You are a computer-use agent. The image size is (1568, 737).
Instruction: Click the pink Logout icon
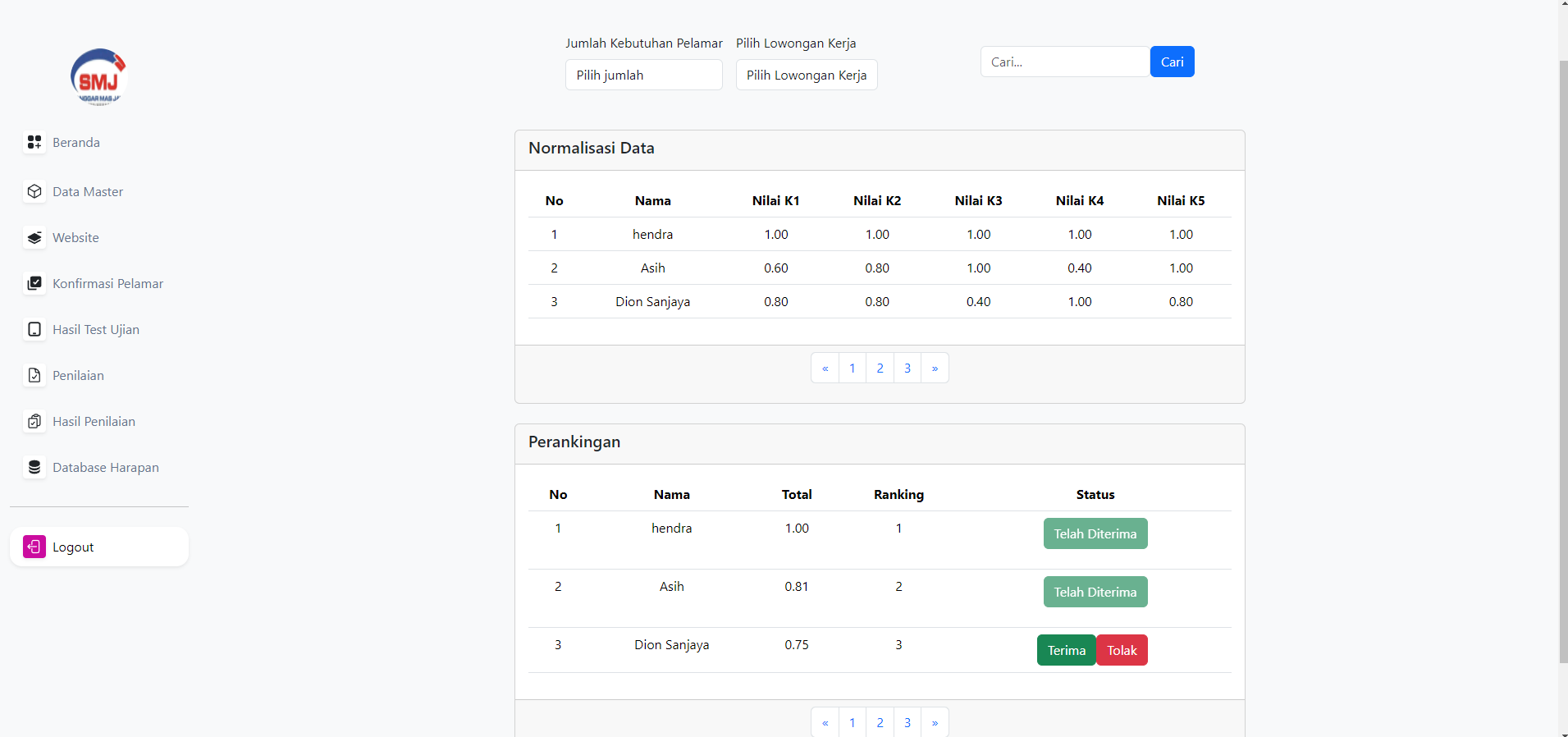[x=34, y=547]
